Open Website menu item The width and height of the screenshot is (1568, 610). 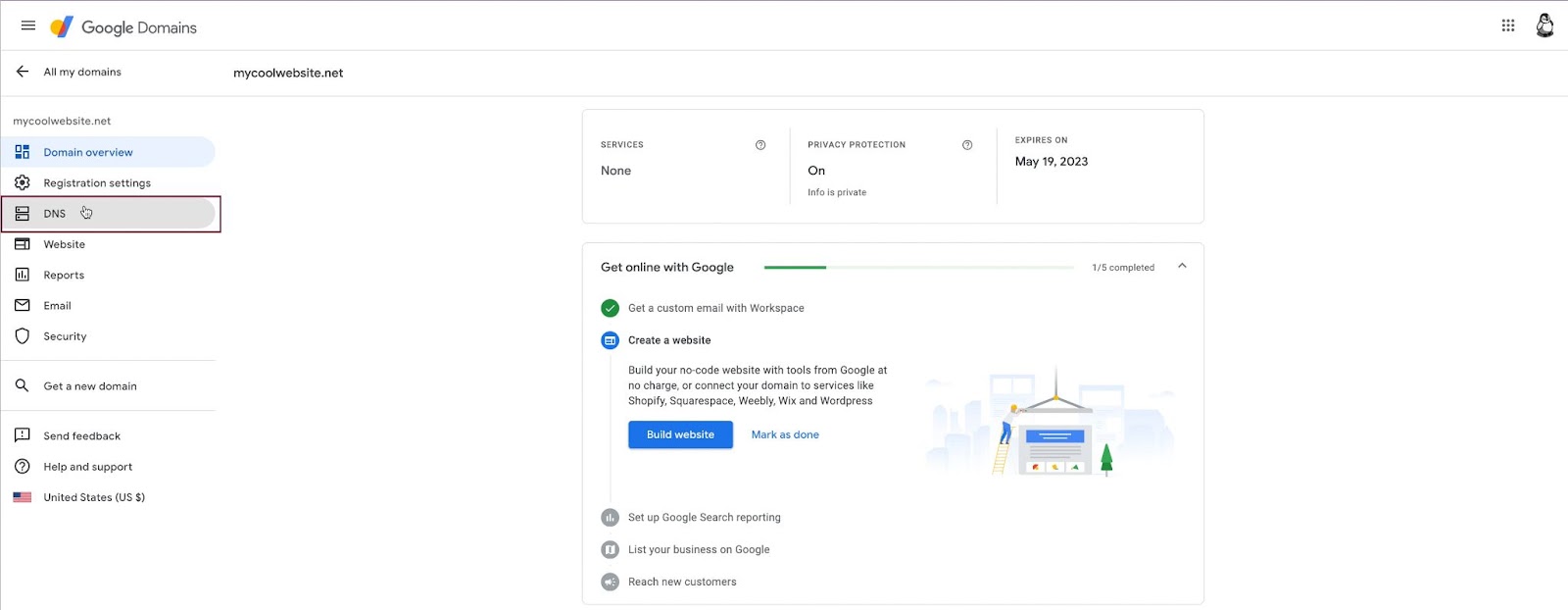(x=109, y=244)
